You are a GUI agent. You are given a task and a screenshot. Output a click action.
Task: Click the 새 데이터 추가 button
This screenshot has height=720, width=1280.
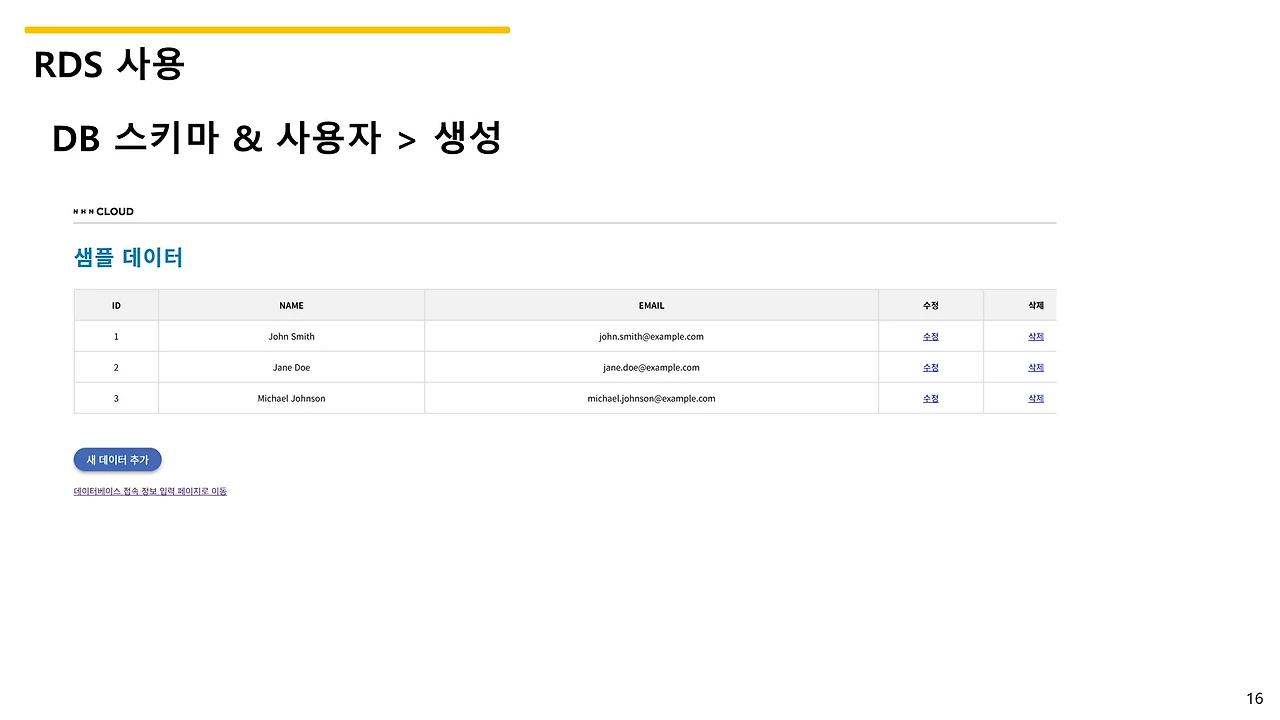pyautogui.click(x=117, y=459)
